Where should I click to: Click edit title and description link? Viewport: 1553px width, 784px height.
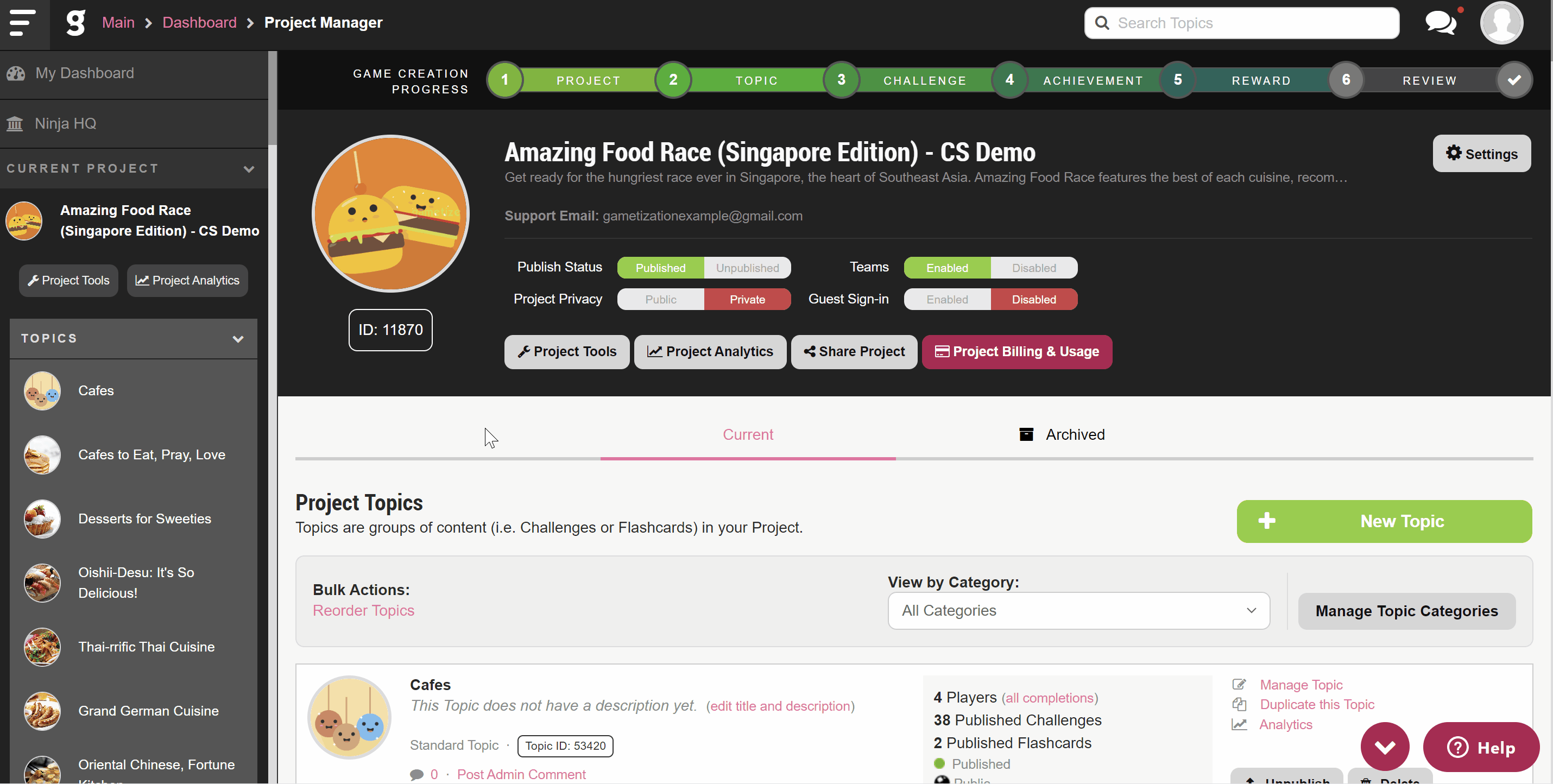780,706
